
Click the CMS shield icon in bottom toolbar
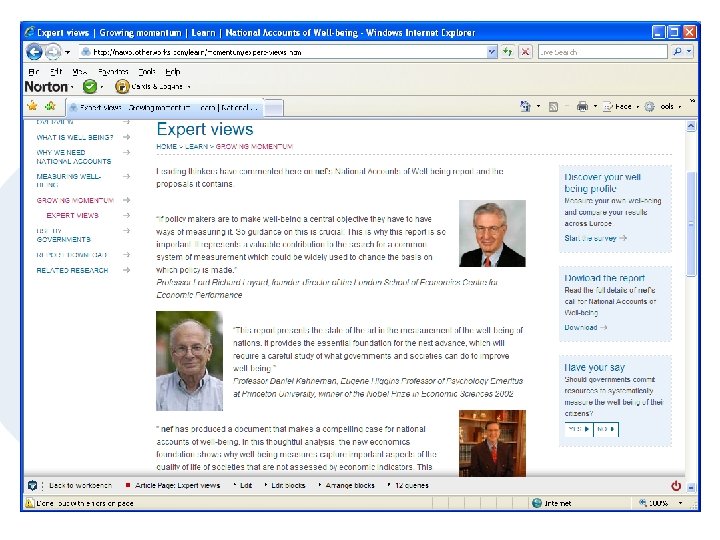[32, 485]
